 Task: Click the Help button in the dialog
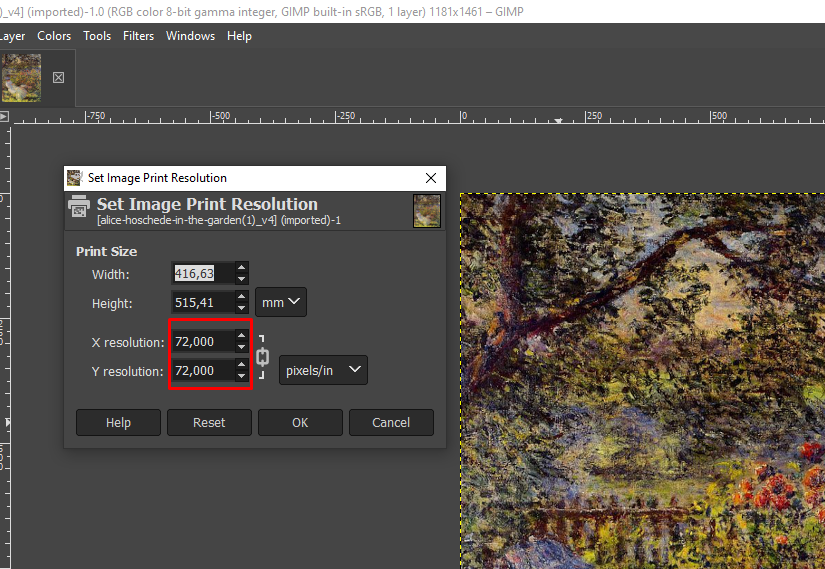click(x=118, y=423)
